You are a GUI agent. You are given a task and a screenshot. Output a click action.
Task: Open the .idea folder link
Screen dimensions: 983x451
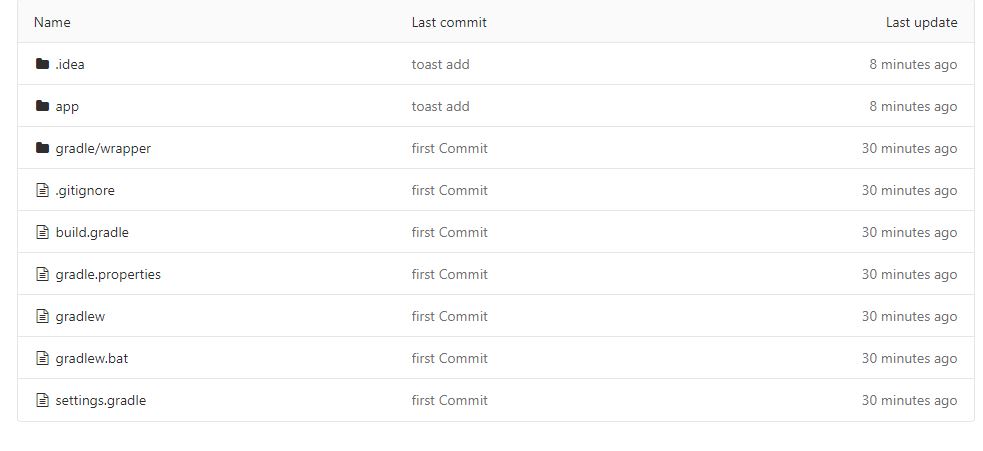pos(70,64)
